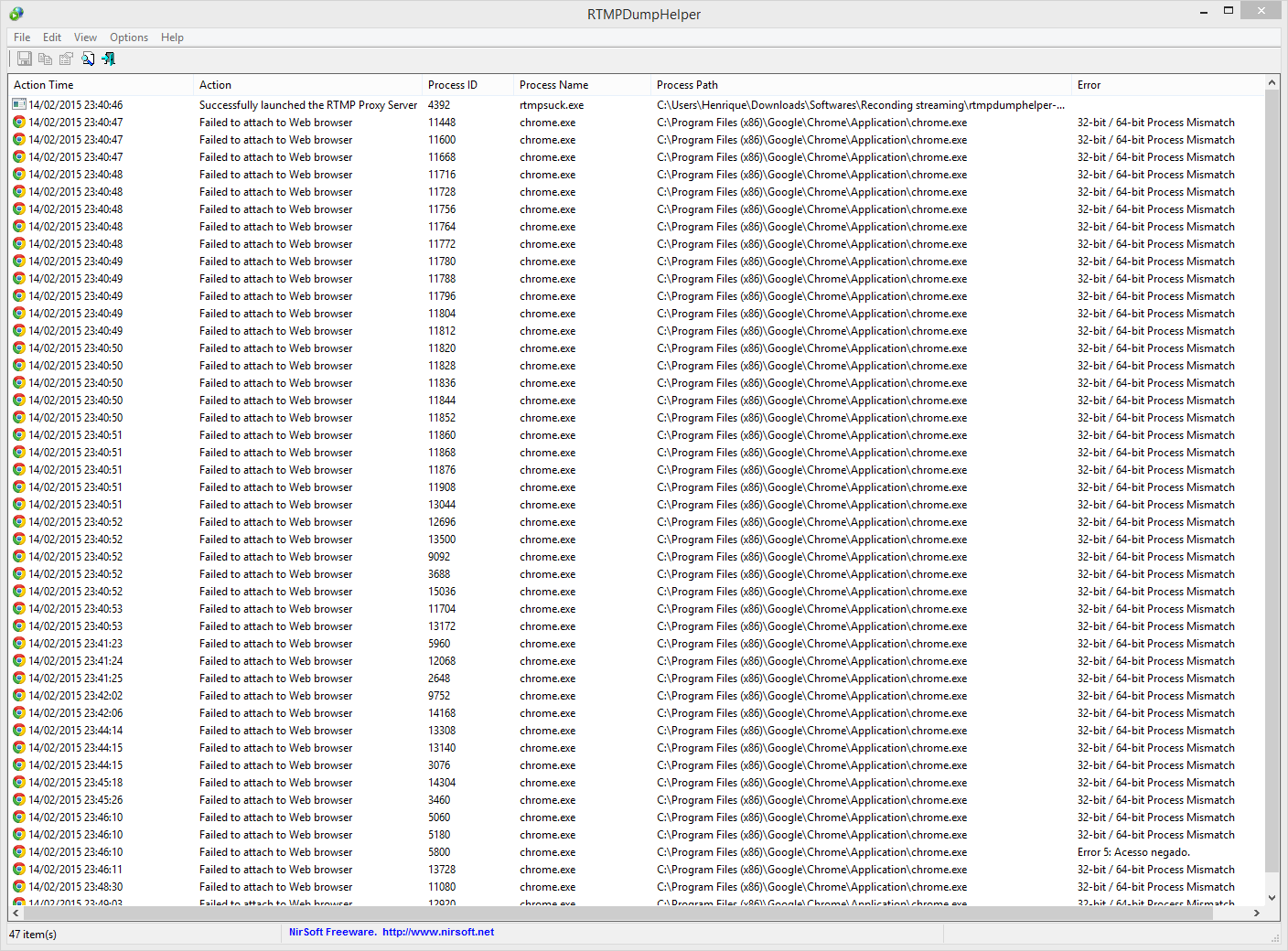Click Chrome icon for process 3688 row

tap(19, 574)
